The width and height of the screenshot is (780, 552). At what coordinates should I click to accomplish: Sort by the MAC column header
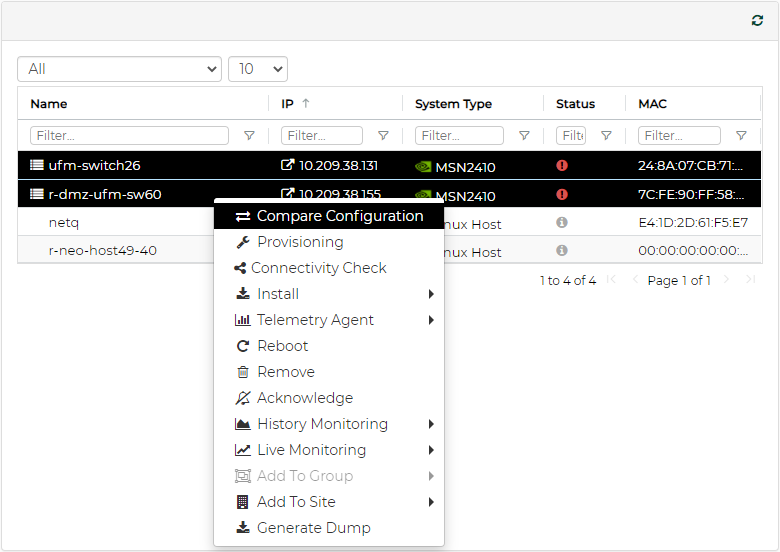click(x=652, y=104)
